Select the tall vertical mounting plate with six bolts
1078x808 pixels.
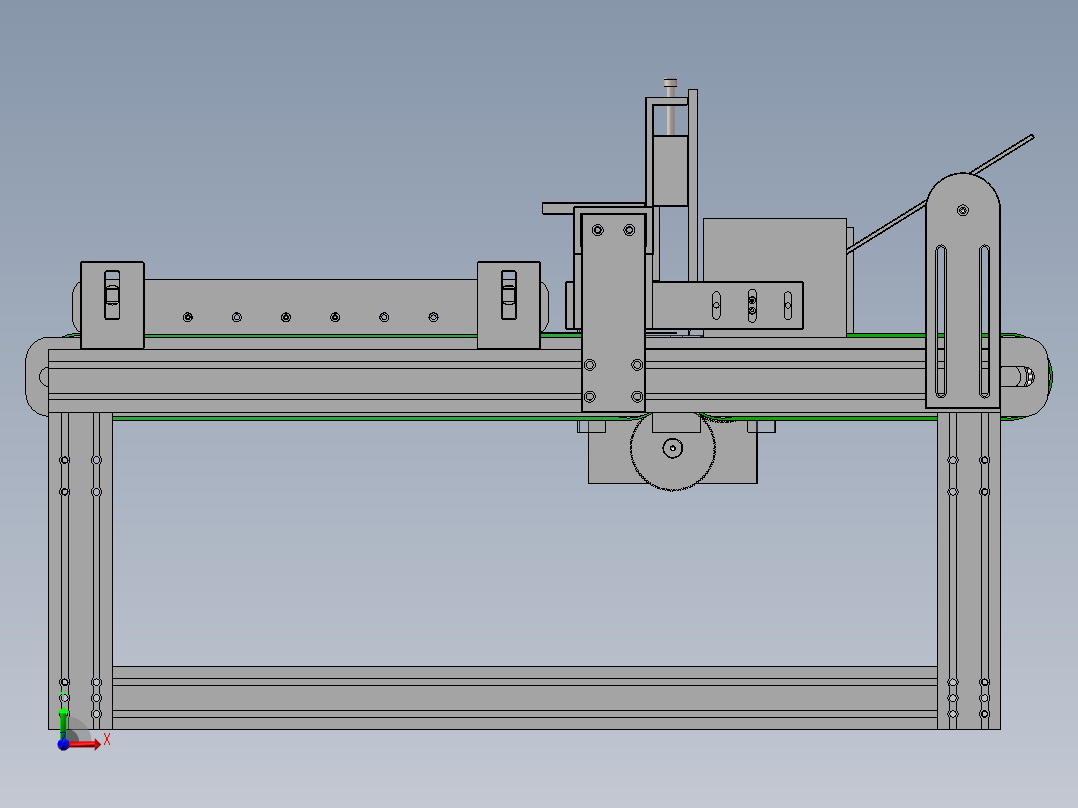pos(613,313)
